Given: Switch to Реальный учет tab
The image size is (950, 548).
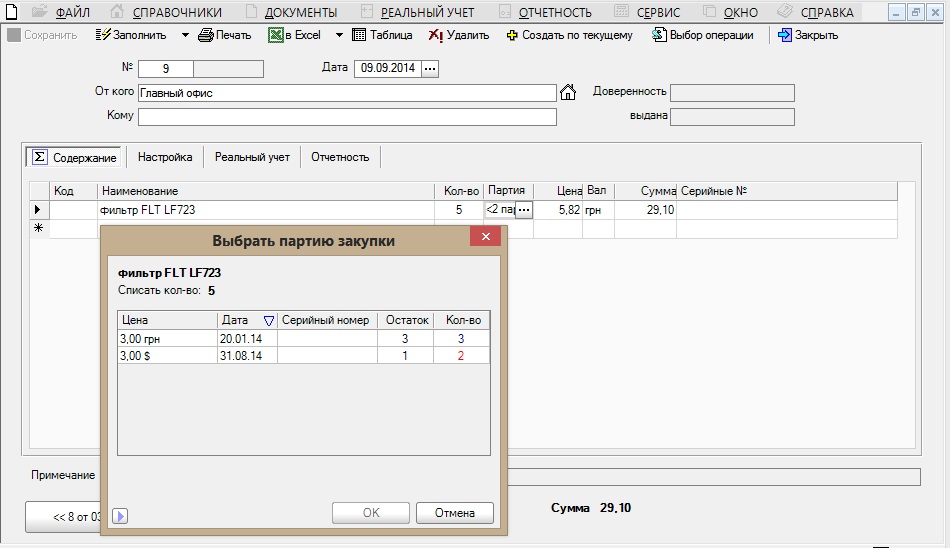Looking at the screenshot, I should pos(252,157).
